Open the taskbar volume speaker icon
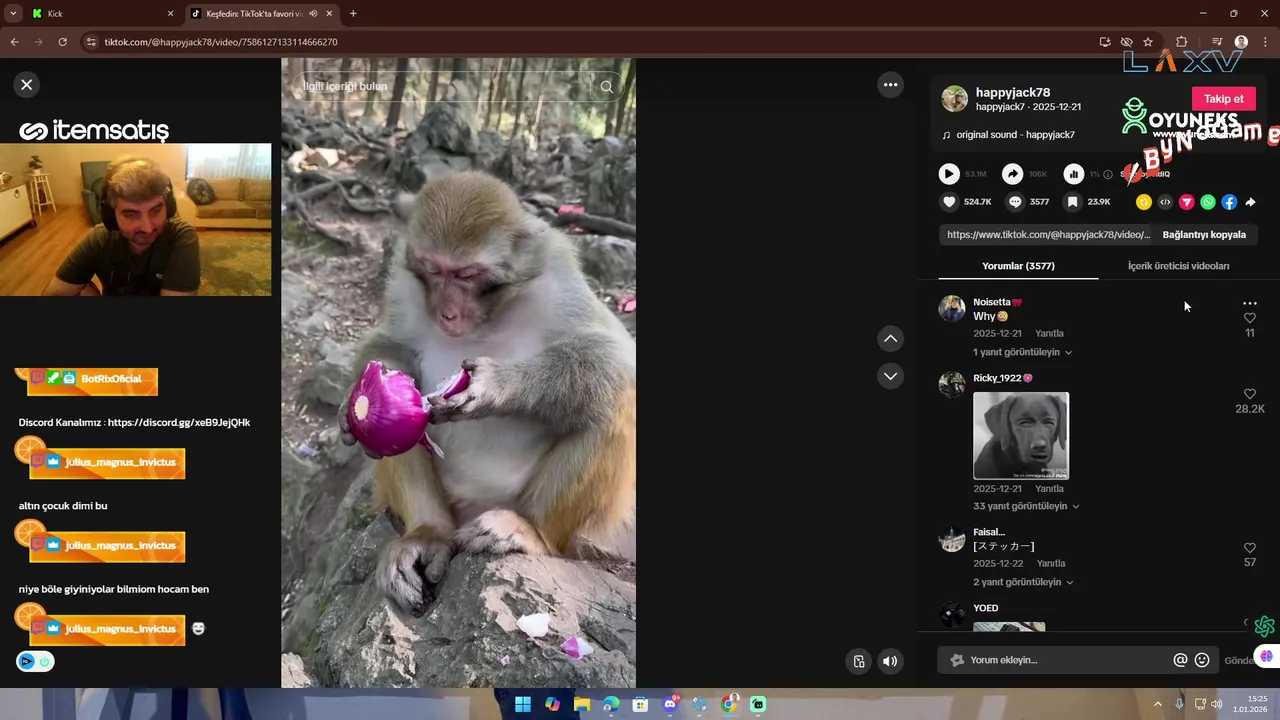This screenshot has height=720, width=1280. (1217, 705)
